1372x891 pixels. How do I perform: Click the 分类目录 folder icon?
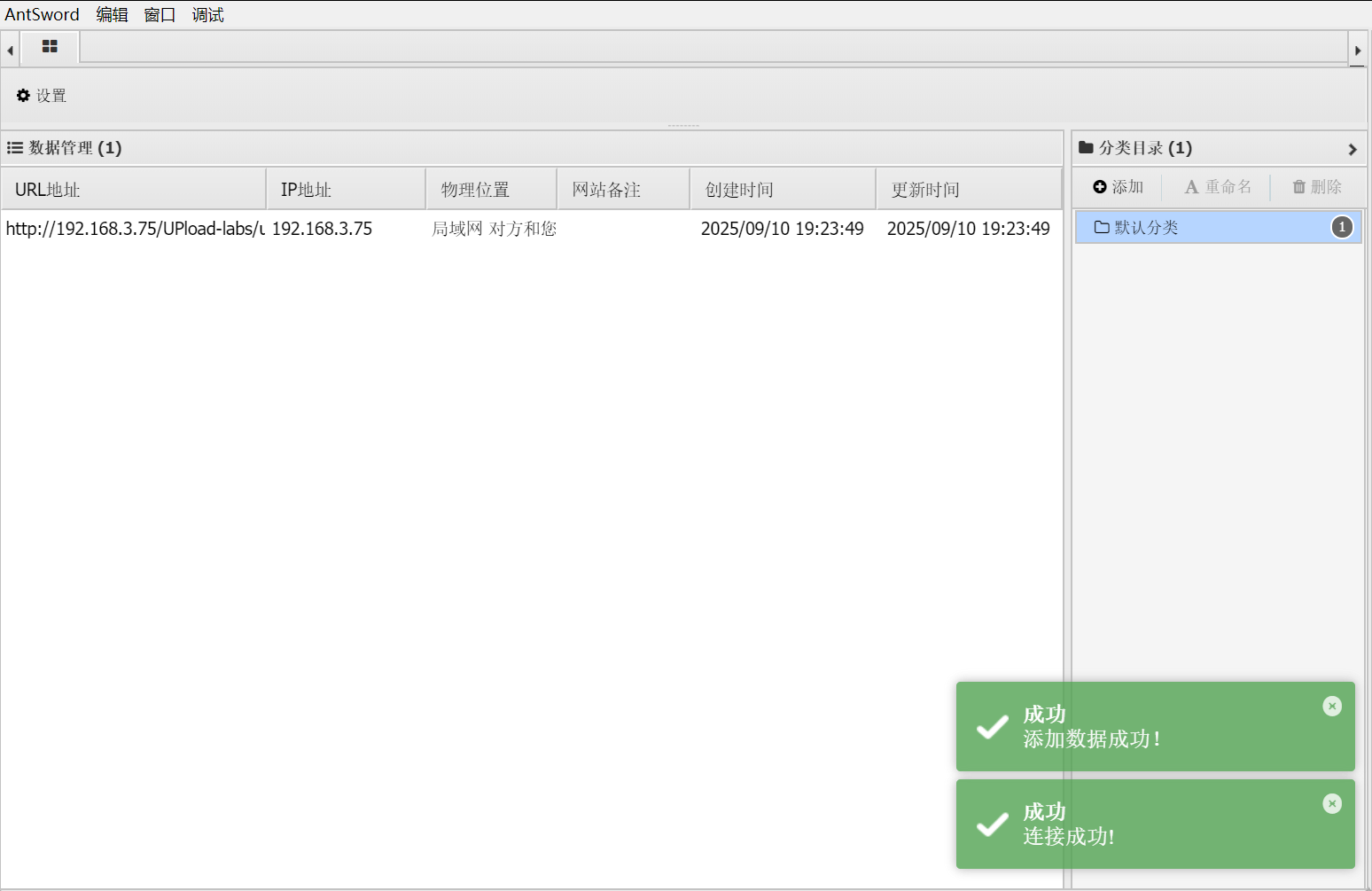pyautogui.click(x=1086, y=147)
